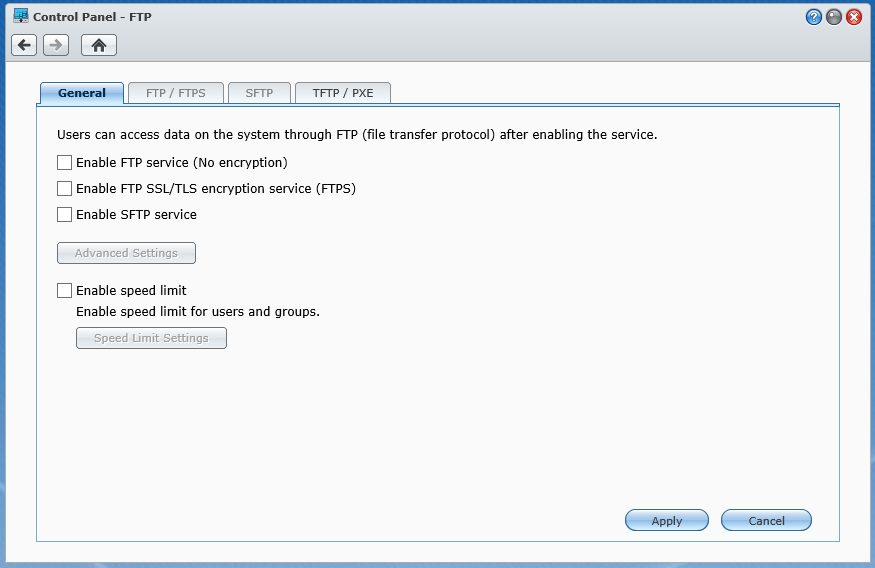Viewport: 875px width, 568px height.
Task: Open Advanced Settings
Action: pos(126,253)
